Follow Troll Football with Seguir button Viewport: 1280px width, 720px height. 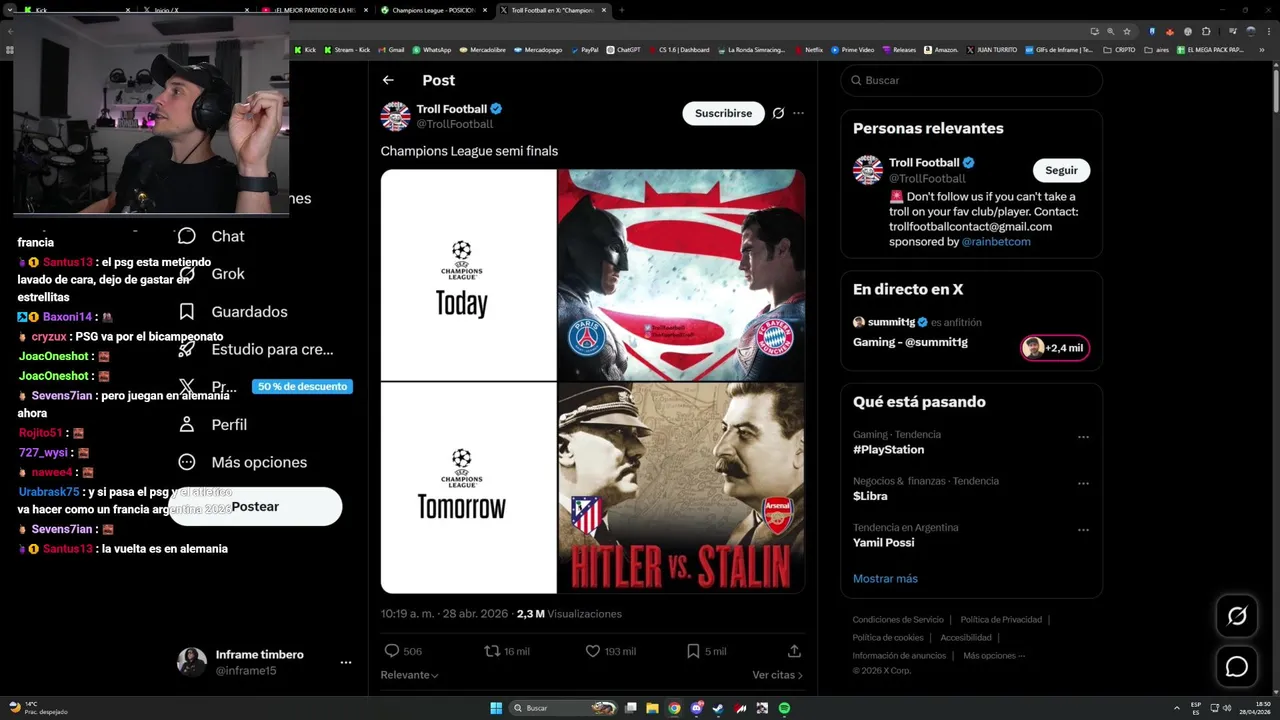point(1061,170)
